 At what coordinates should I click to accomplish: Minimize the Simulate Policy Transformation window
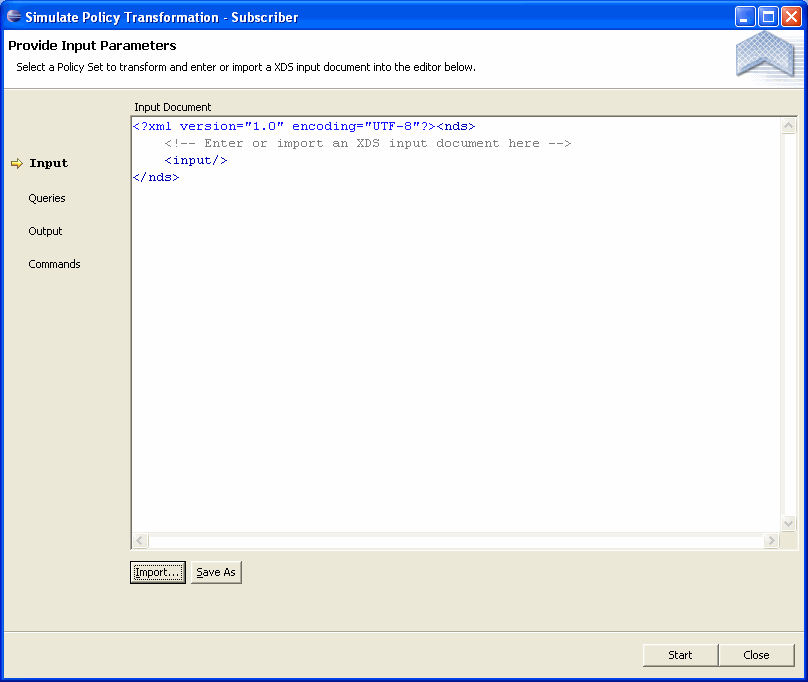[x=745, y=16]
